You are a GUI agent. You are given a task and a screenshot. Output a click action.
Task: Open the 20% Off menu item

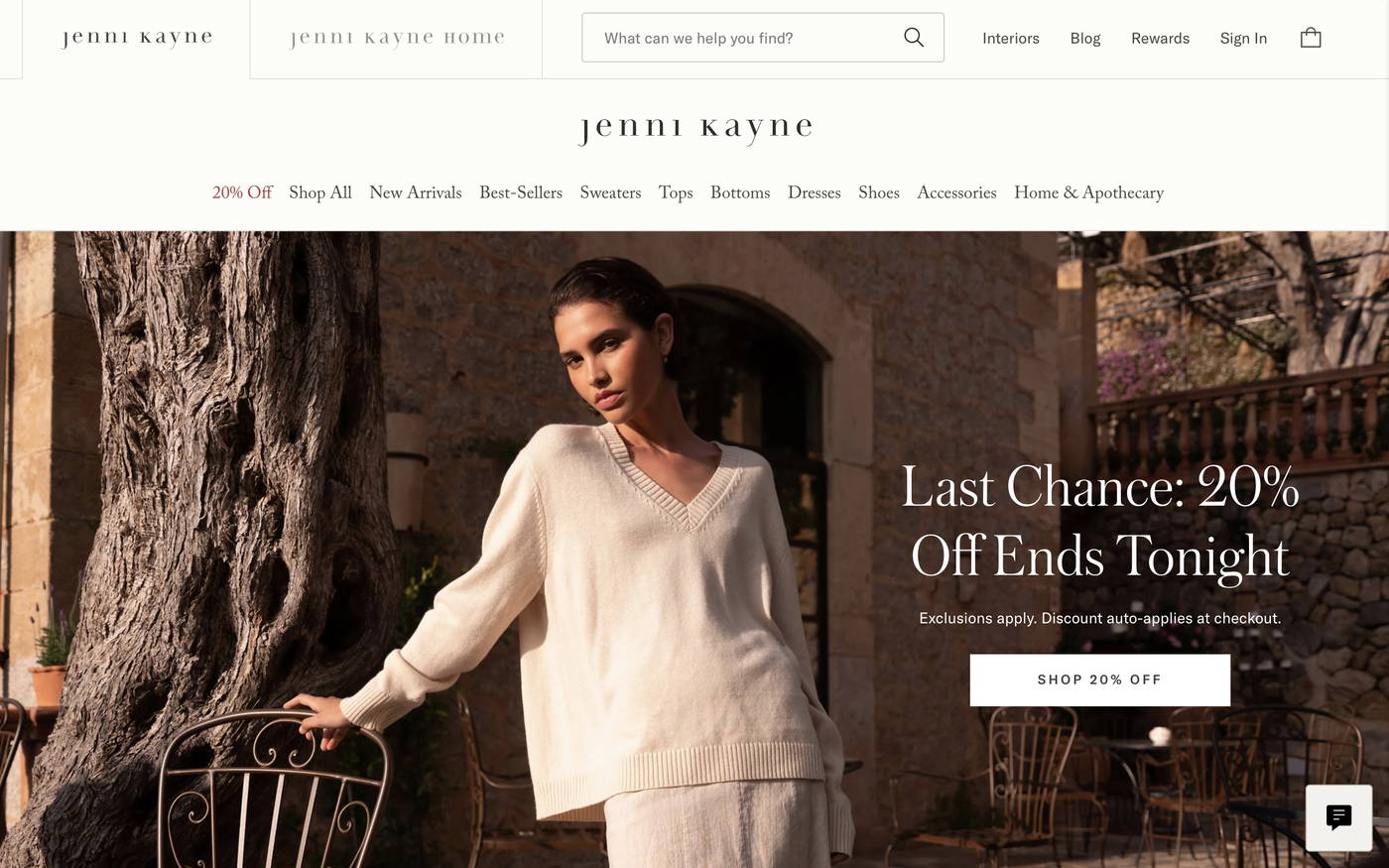pyautogui.click(x=242, y=192)
